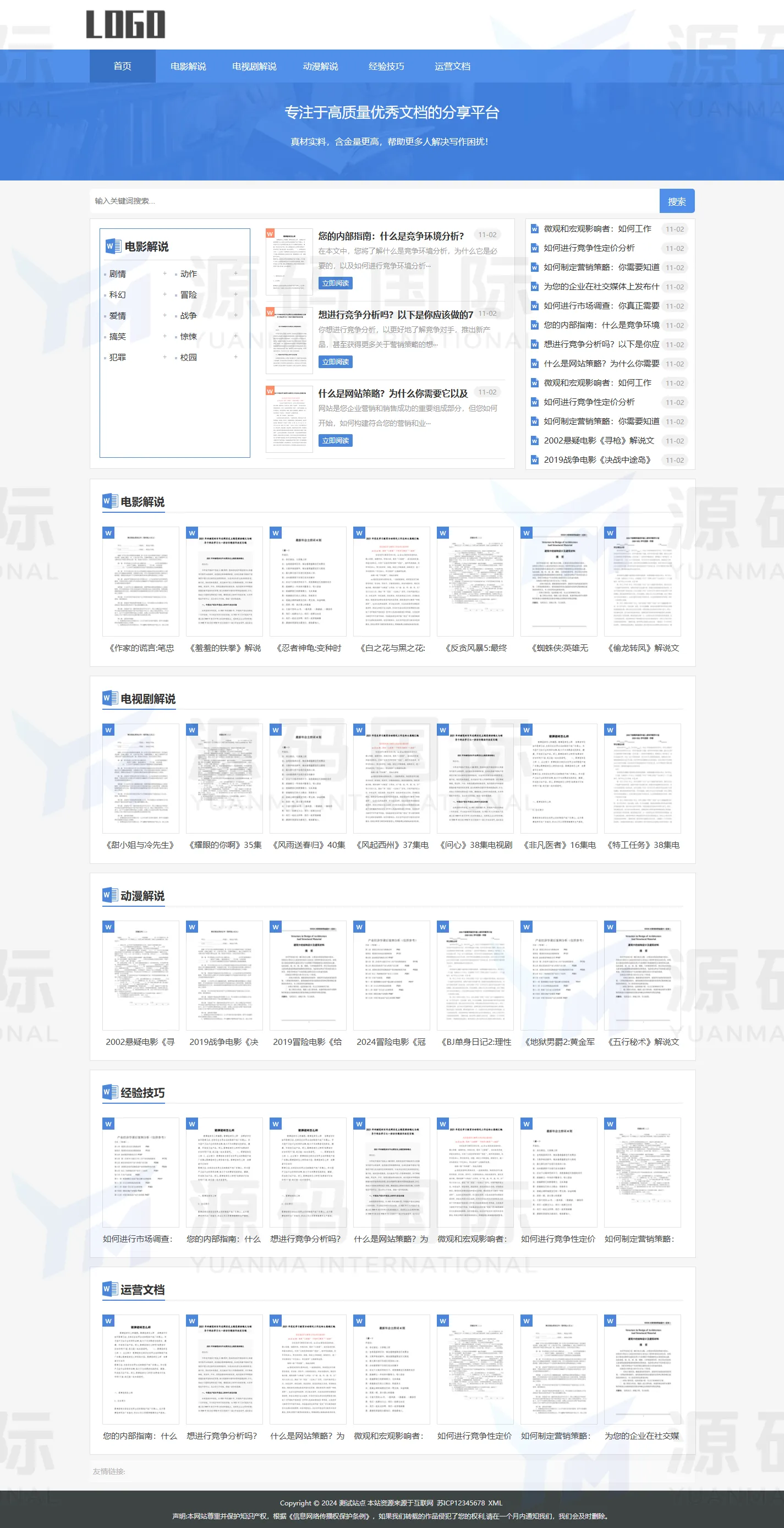The image size is (784, 1528).
Task: Click the Word icon next to 为您的企业在社交媒体上发布什 in the sidebar list
Action: coord(534,287)
